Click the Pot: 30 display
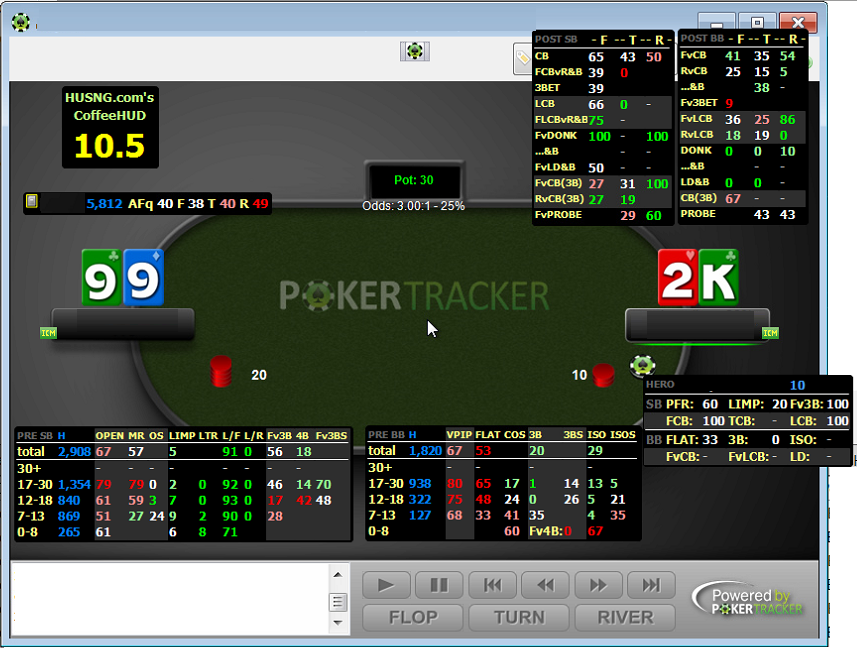This screenshot has height=648, width=857. tap(414, 180)
